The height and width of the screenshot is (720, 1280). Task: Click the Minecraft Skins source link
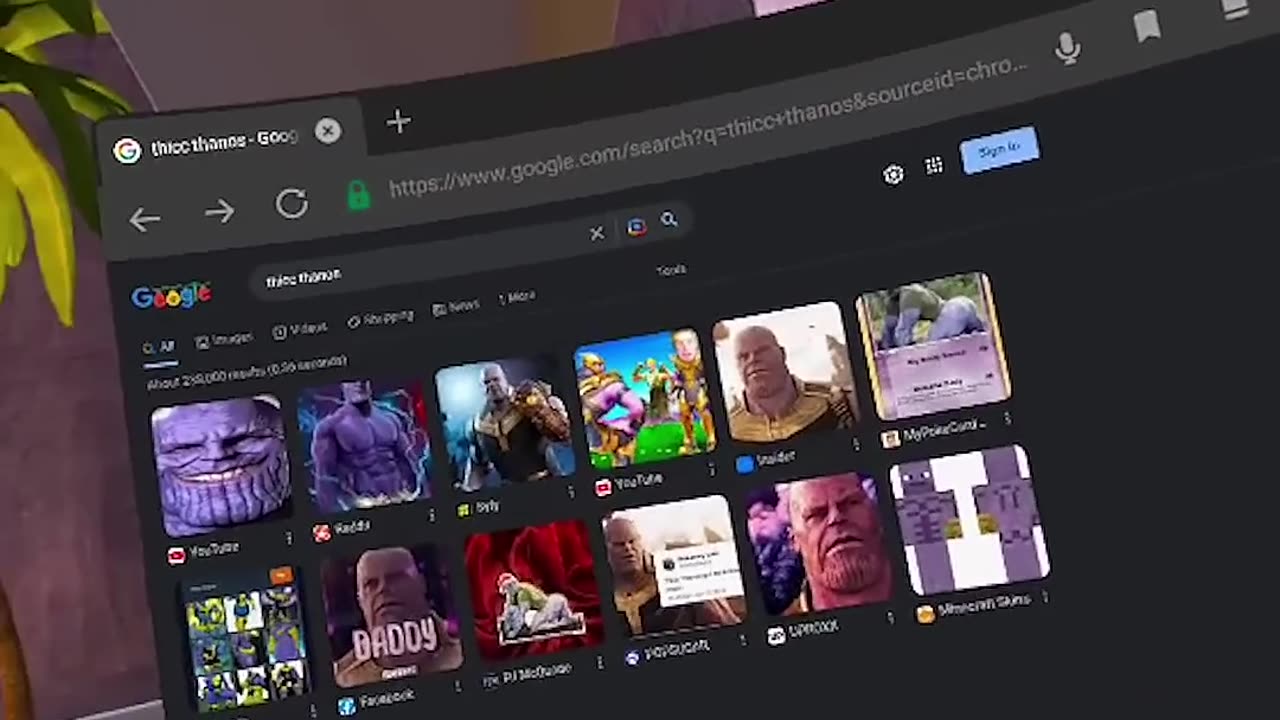(x=975, y=607)
